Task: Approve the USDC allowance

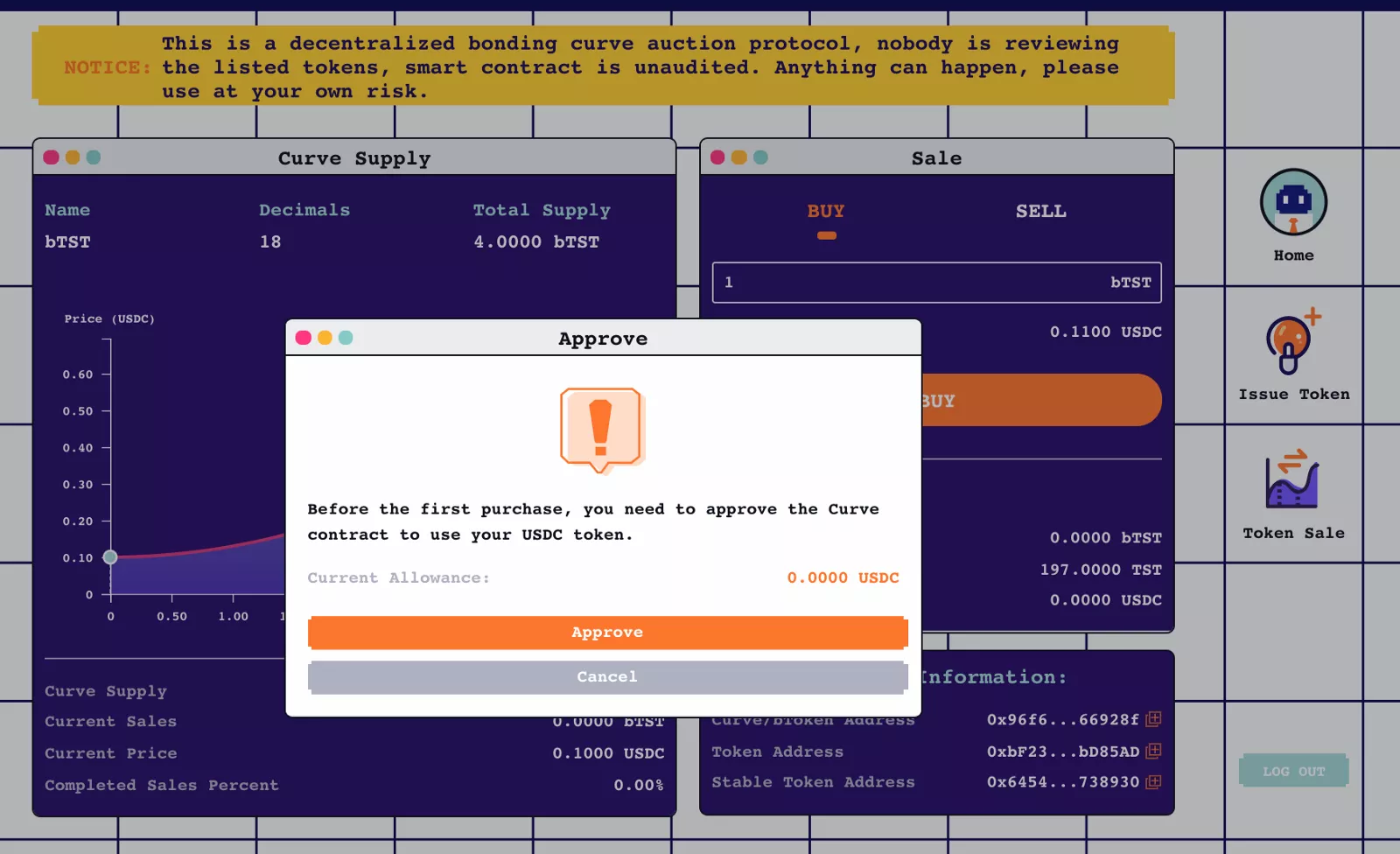Action: (607, 632)
